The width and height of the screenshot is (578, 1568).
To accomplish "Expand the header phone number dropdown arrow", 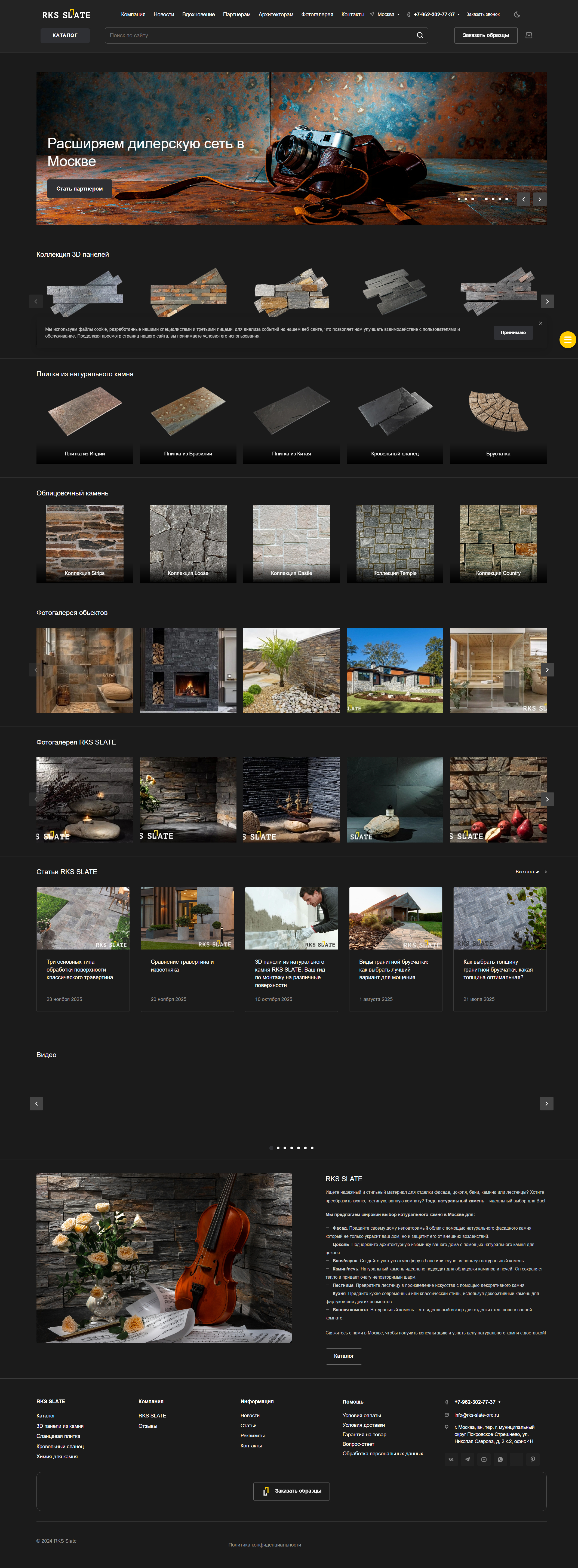I will click(x=459, y=15).
